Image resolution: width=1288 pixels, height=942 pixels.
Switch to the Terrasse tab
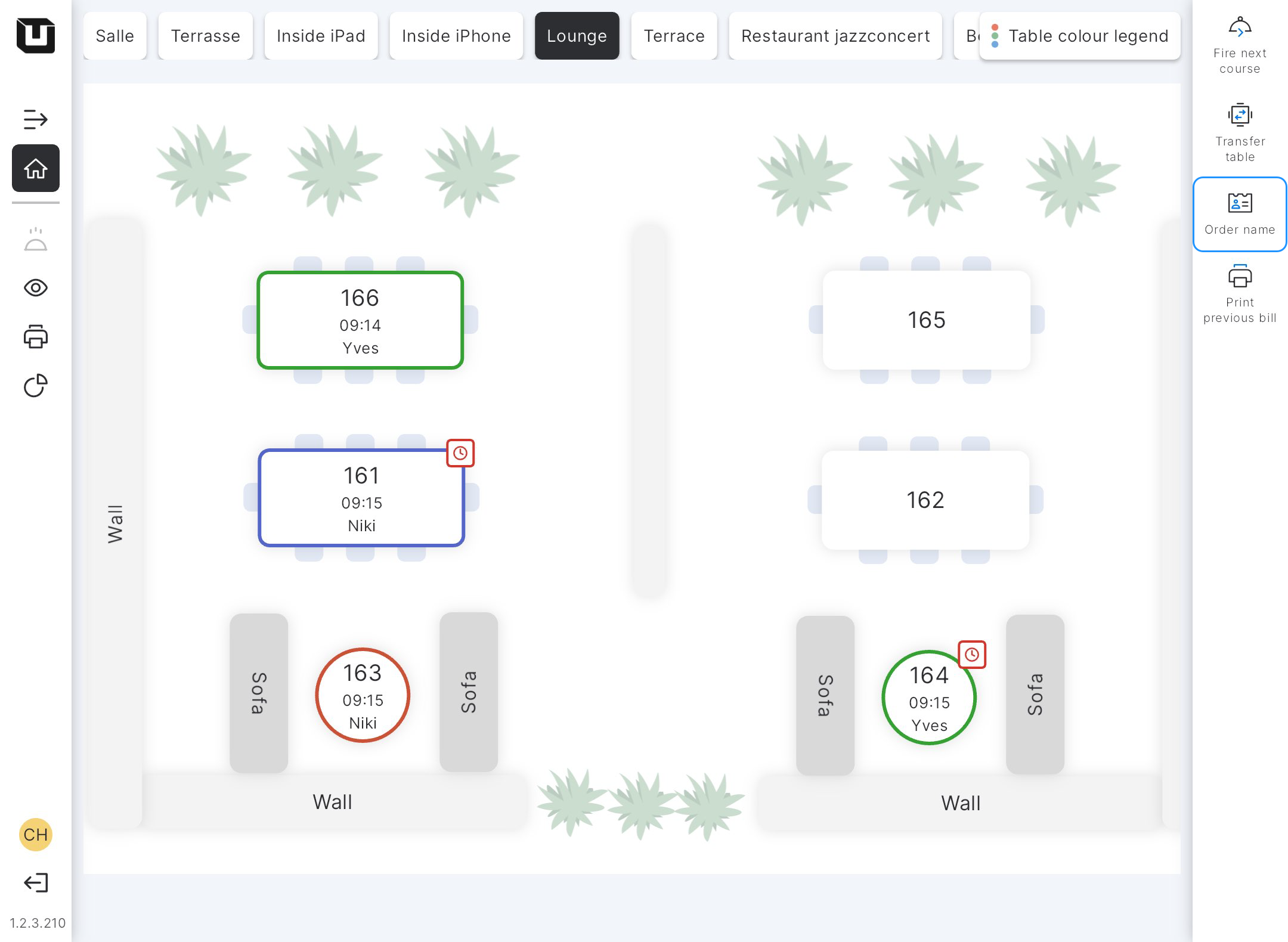click(205, 36)
